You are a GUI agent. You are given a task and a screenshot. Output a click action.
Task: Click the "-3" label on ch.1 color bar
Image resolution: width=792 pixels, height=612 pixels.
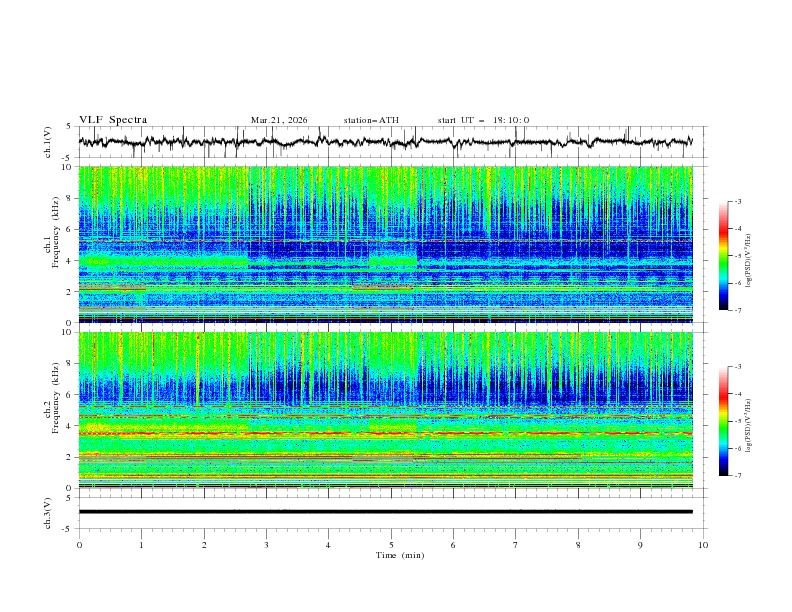coord(738,201)
